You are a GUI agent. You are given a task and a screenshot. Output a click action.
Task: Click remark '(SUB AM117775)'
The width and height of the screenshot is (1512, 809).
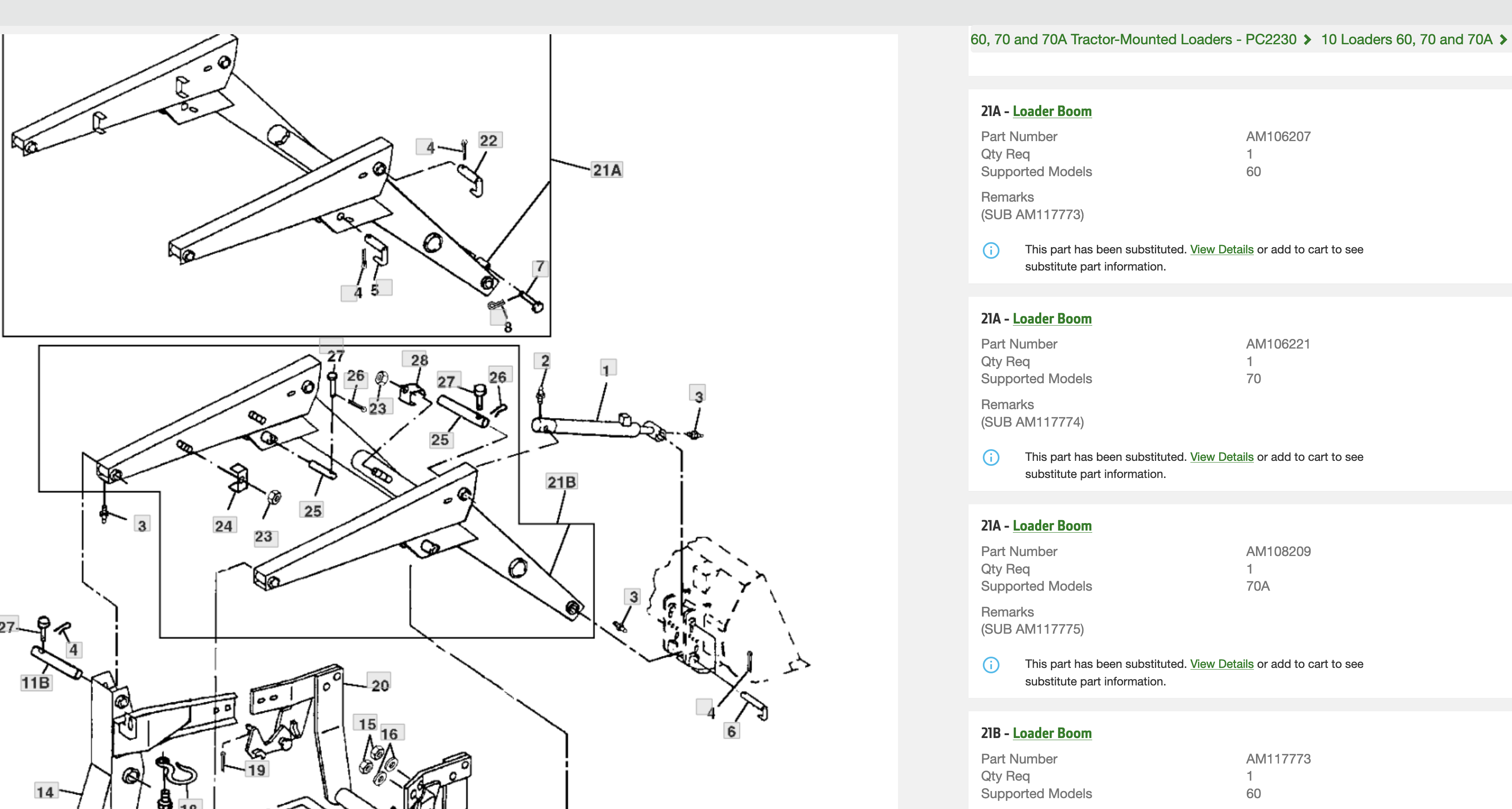pos(1032,629)
